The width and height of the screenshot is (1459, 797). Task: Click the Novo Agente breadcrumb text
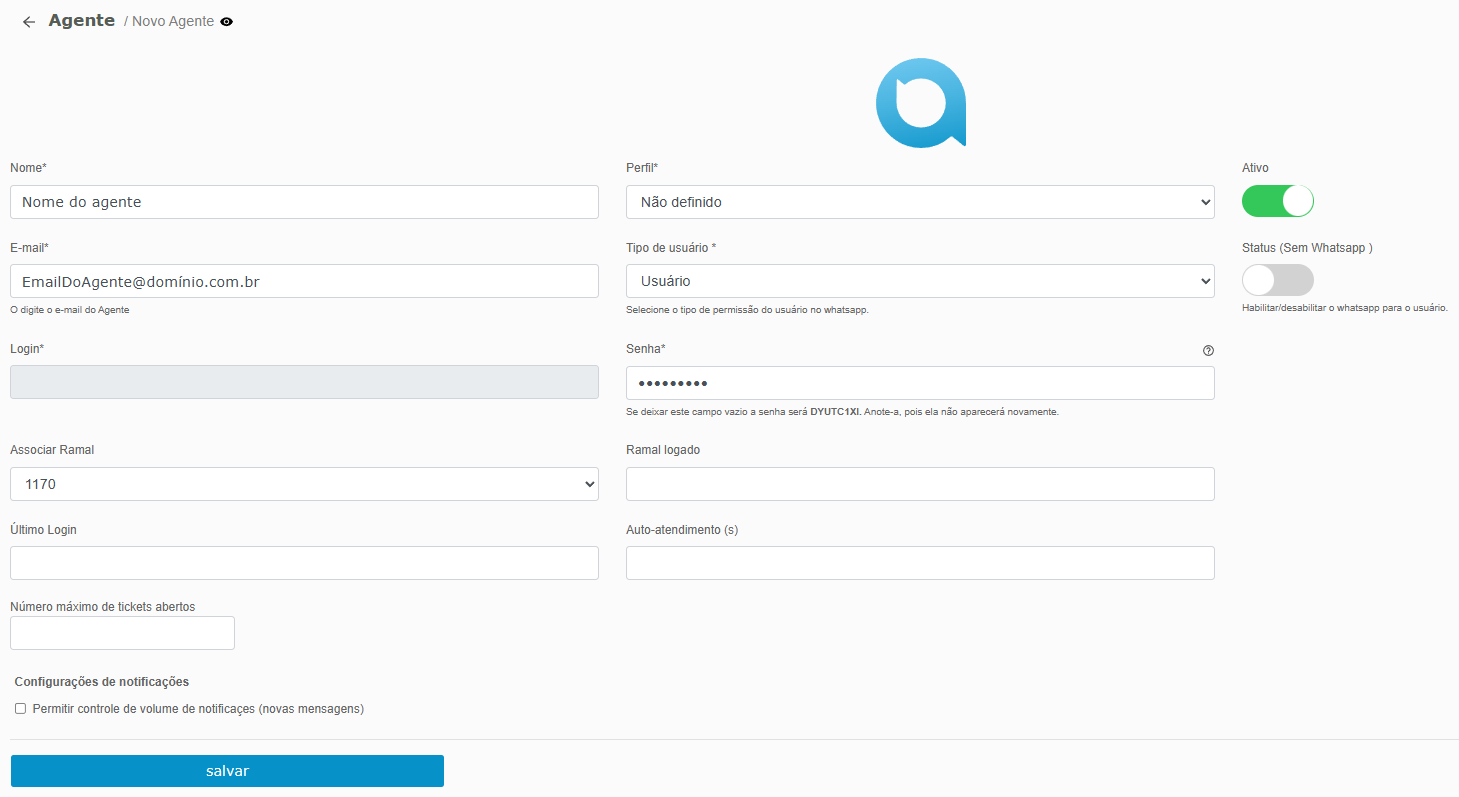click(172, 22)
